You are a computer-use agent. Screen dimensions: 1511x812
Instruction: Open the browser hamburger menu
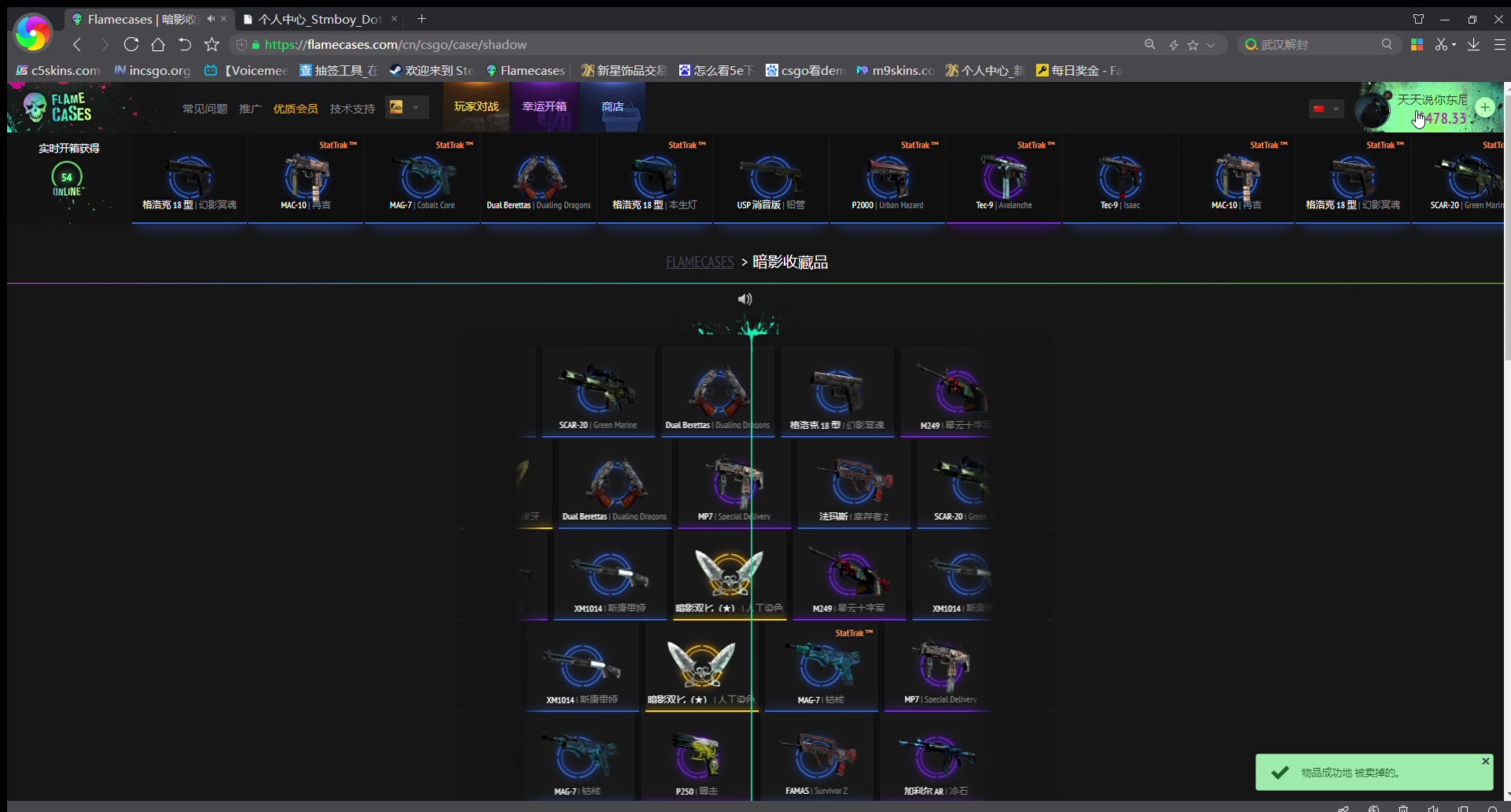tap(1500, 45)
